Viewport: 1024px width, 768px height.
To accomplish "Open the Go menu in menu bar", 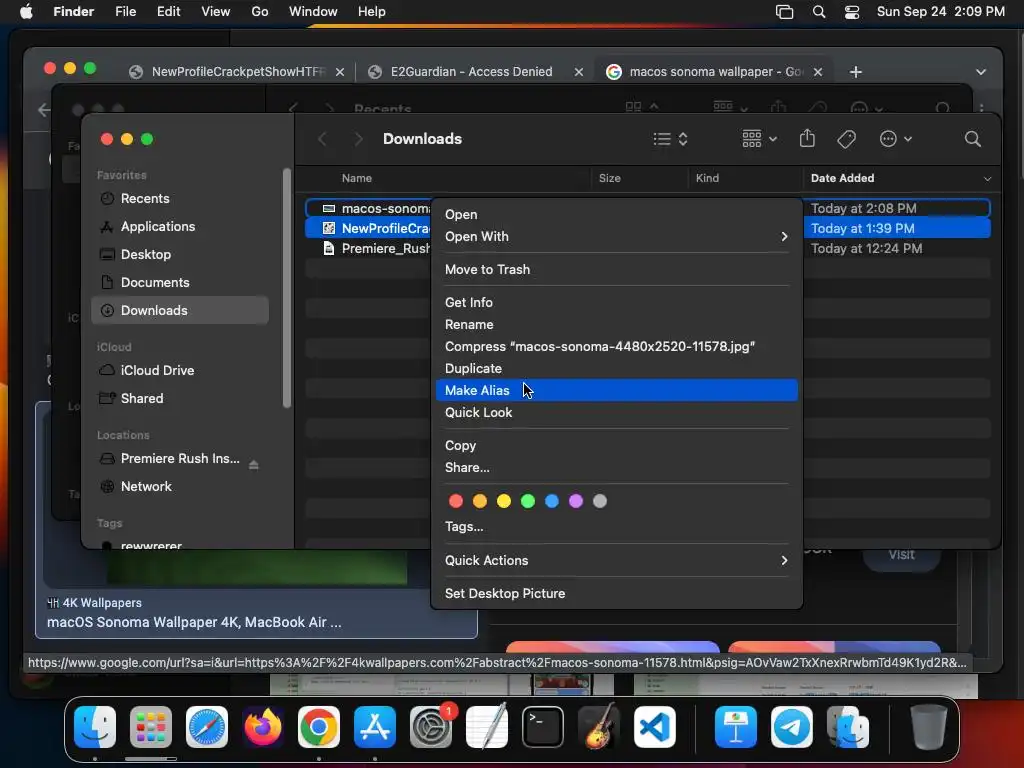I will point(259,12).
